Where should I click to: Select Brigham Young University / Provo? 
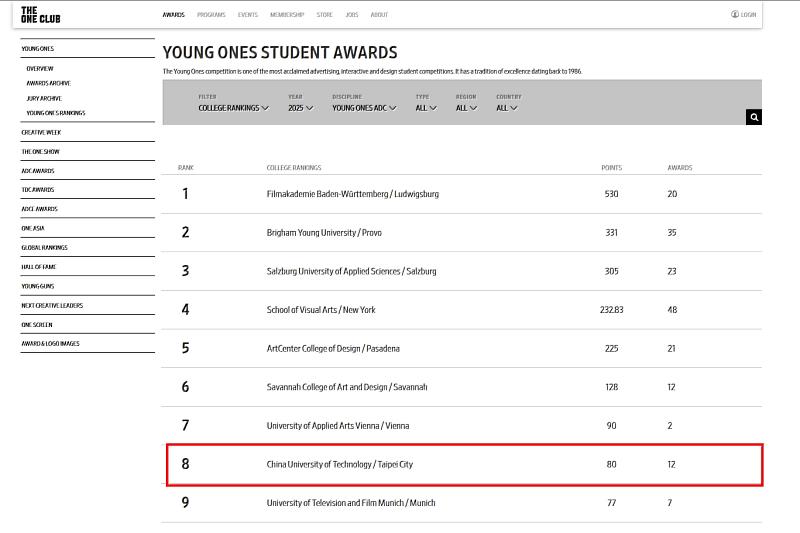coord(324,233)
